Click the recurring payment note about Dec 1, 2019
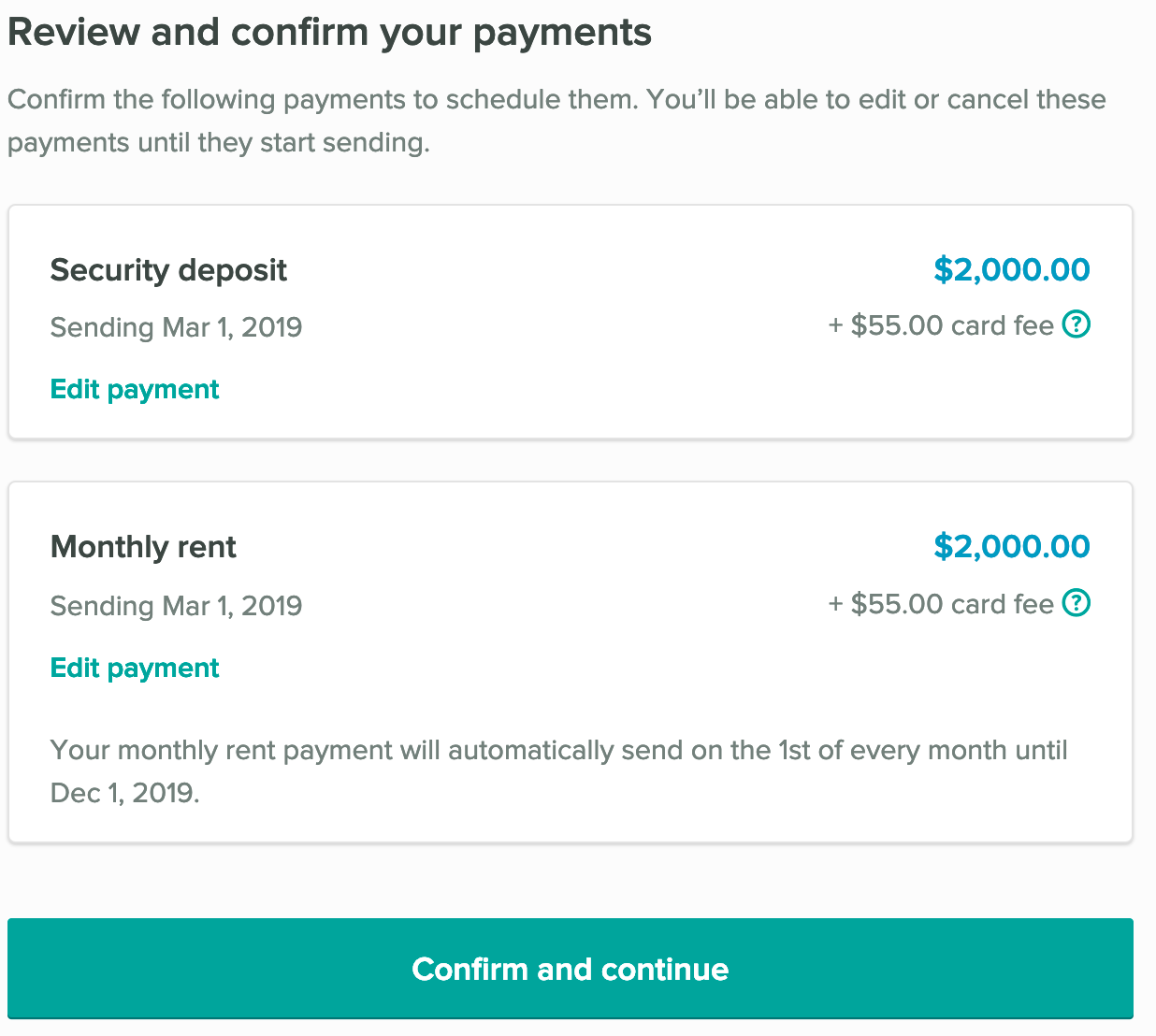This screenshot has width=1156, height=1036. (559, 771)
